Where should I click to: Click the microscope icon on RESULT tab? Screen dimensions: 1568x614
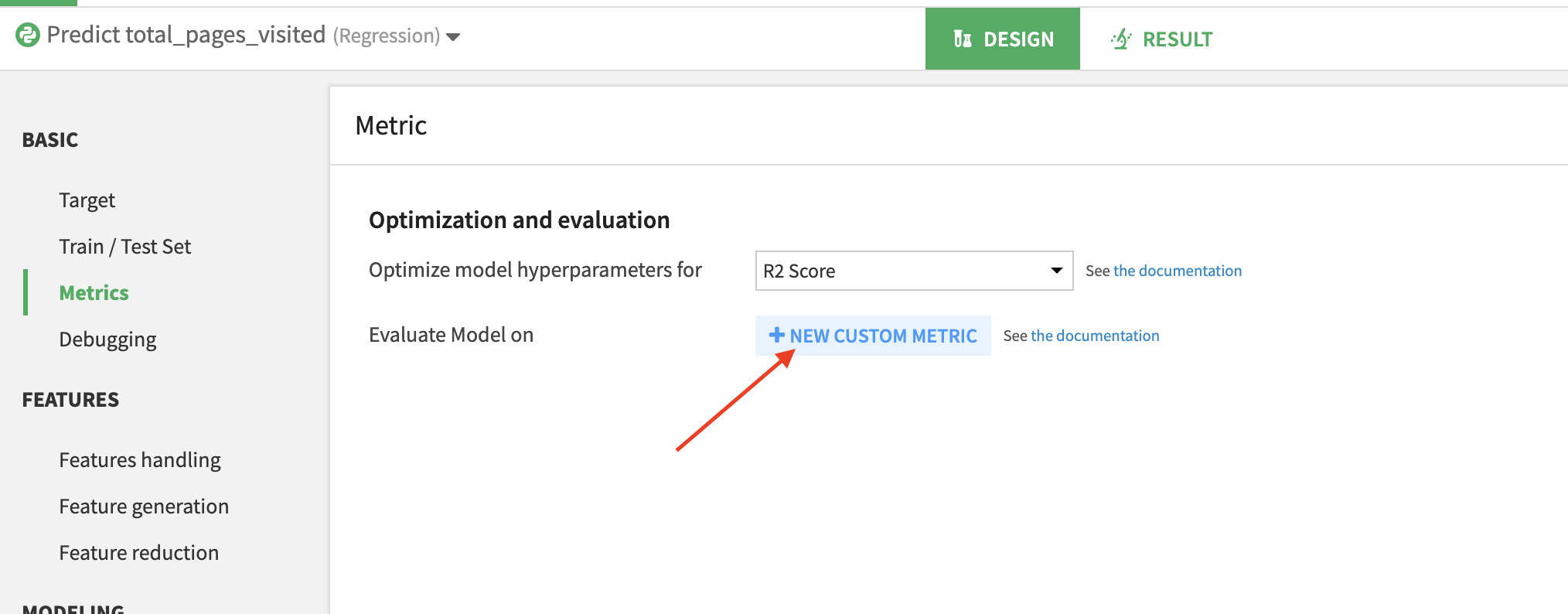pyautogui.click(x=1121, y=39)
